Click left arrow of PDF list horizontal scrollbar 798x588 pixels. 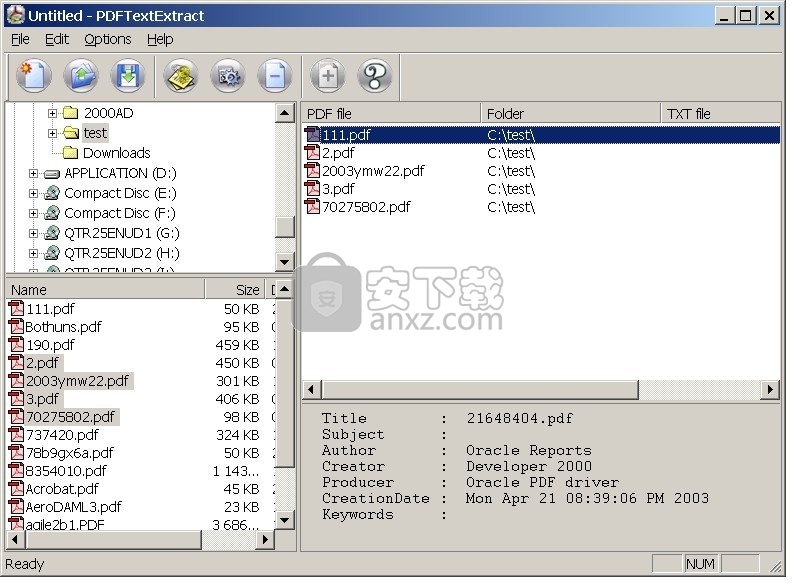pos(312,390)
